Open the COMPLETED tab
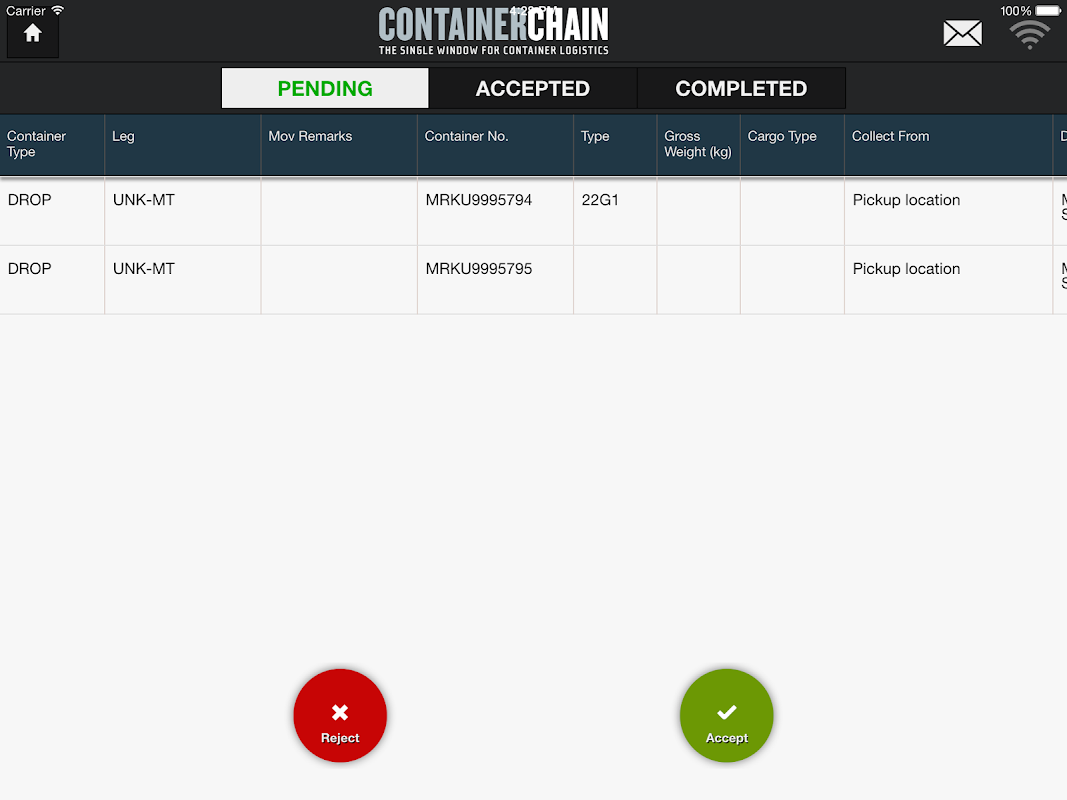Image resolution: width=1067 pixels, height=800 pixels. click(x=741, y=88)
